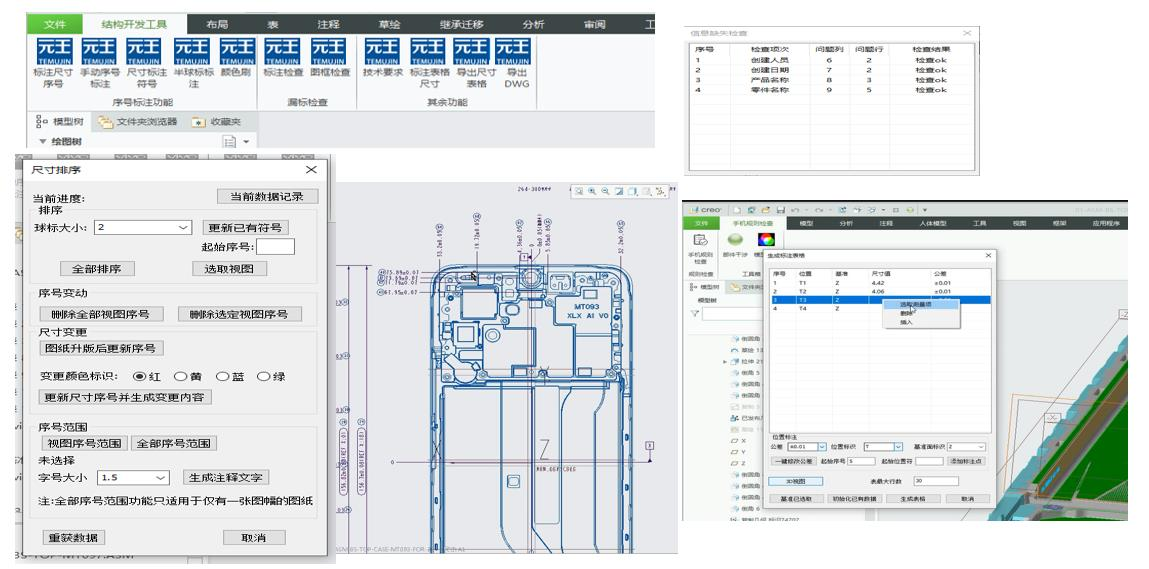The height and width of the screenshot is (569, 1149).
Task: Select the 尺寸标注符号 tool icon
Action: tap(147, 54)
